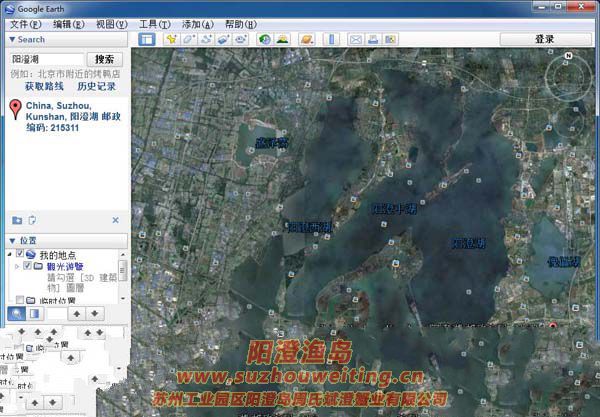The height and width of the screenshot is (417, 600).
Task: Open the 工具(T) menu
Action: [154, 23]
